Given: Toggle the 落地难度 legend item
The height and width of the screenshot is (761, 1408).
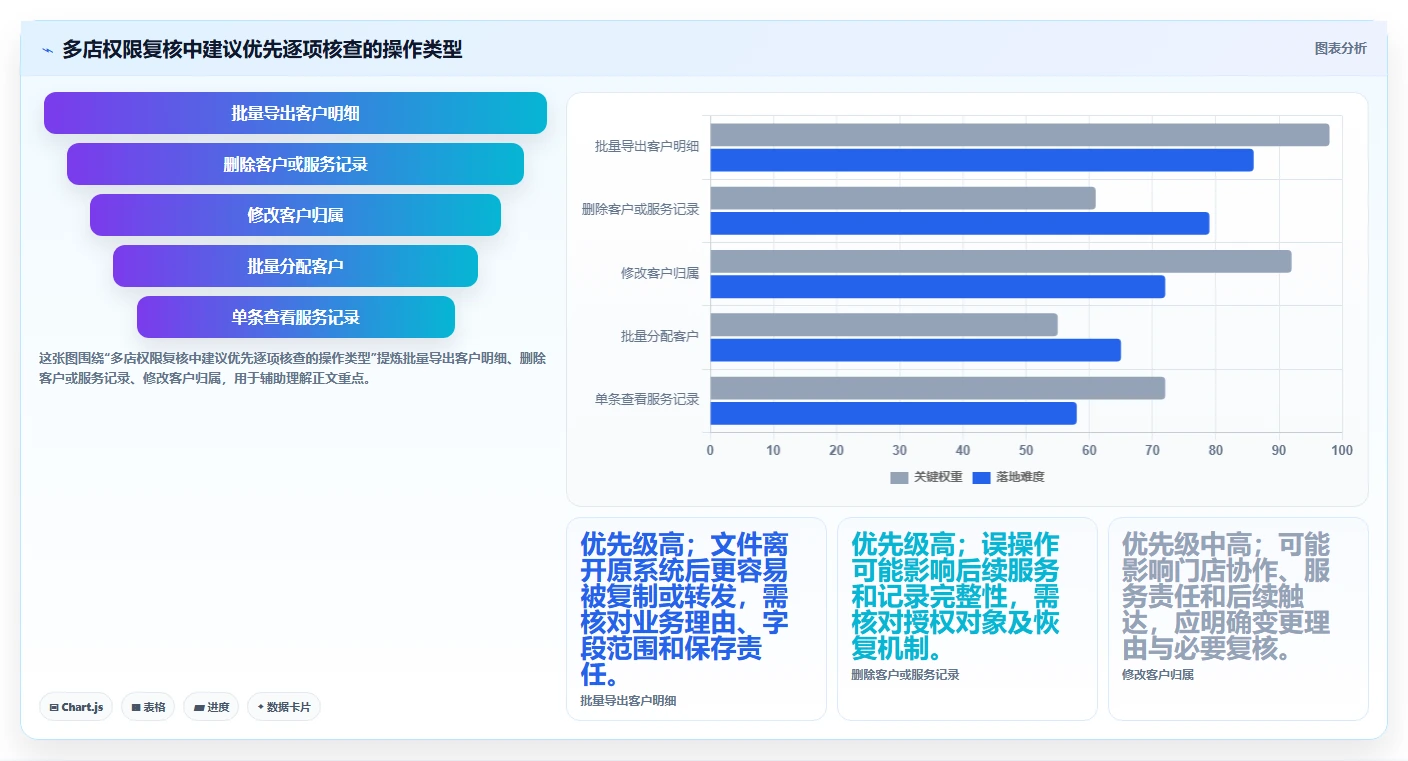Looking at the screenshot, I should [x=1008, y=477].
